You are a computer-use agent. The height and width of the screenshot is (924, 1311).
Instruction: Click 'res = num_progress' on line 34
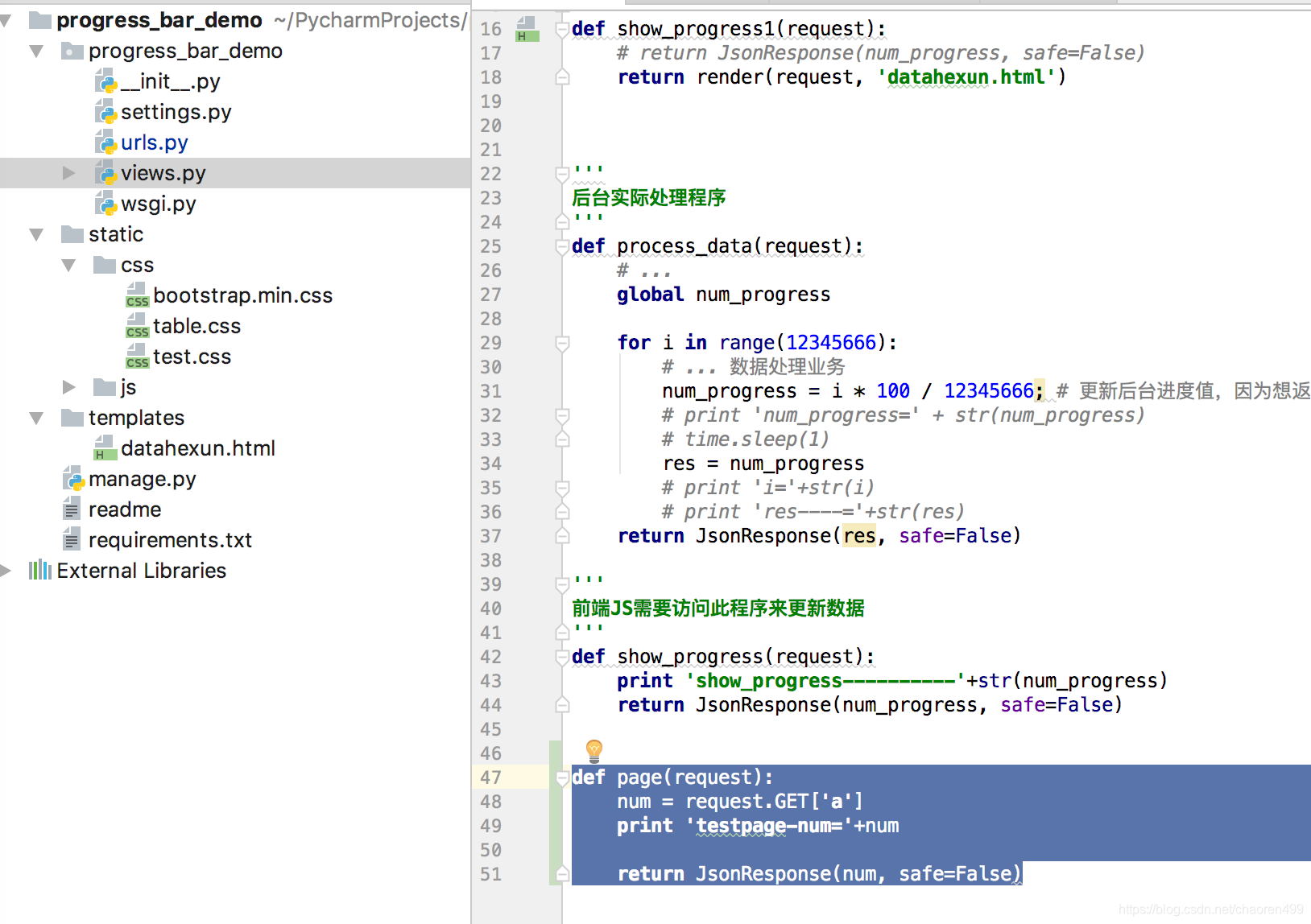tap(763, 464)
